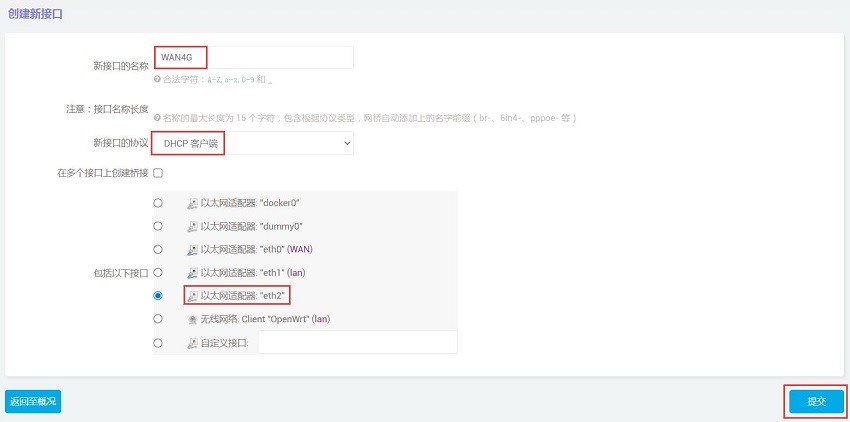The height and width of the screenshot is (422, 850).
Task: Click the eth0 WAN adapter icon
Action: (192, 250)
